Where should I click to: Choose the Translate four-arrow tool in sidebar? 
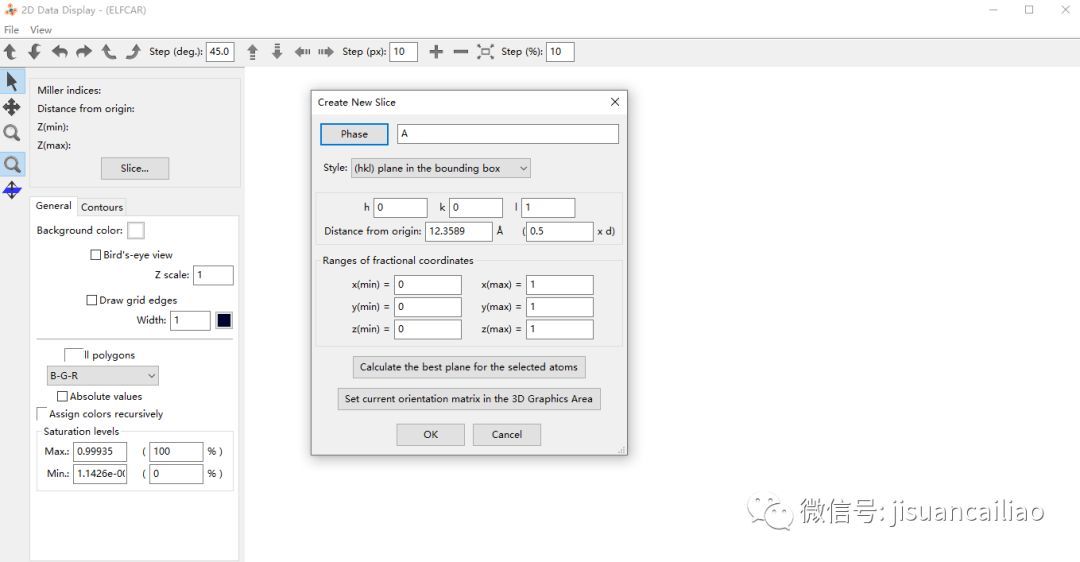click(x=12, y=107)
